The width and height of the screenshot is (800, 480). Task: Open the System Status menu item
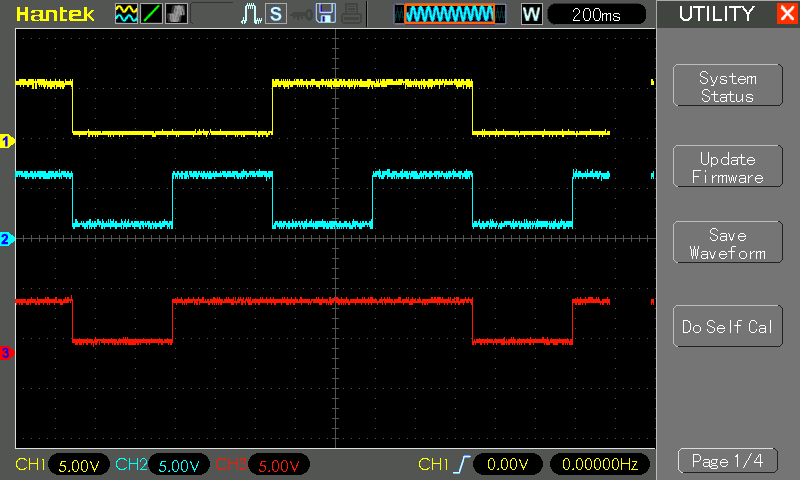tap(727, 87)
